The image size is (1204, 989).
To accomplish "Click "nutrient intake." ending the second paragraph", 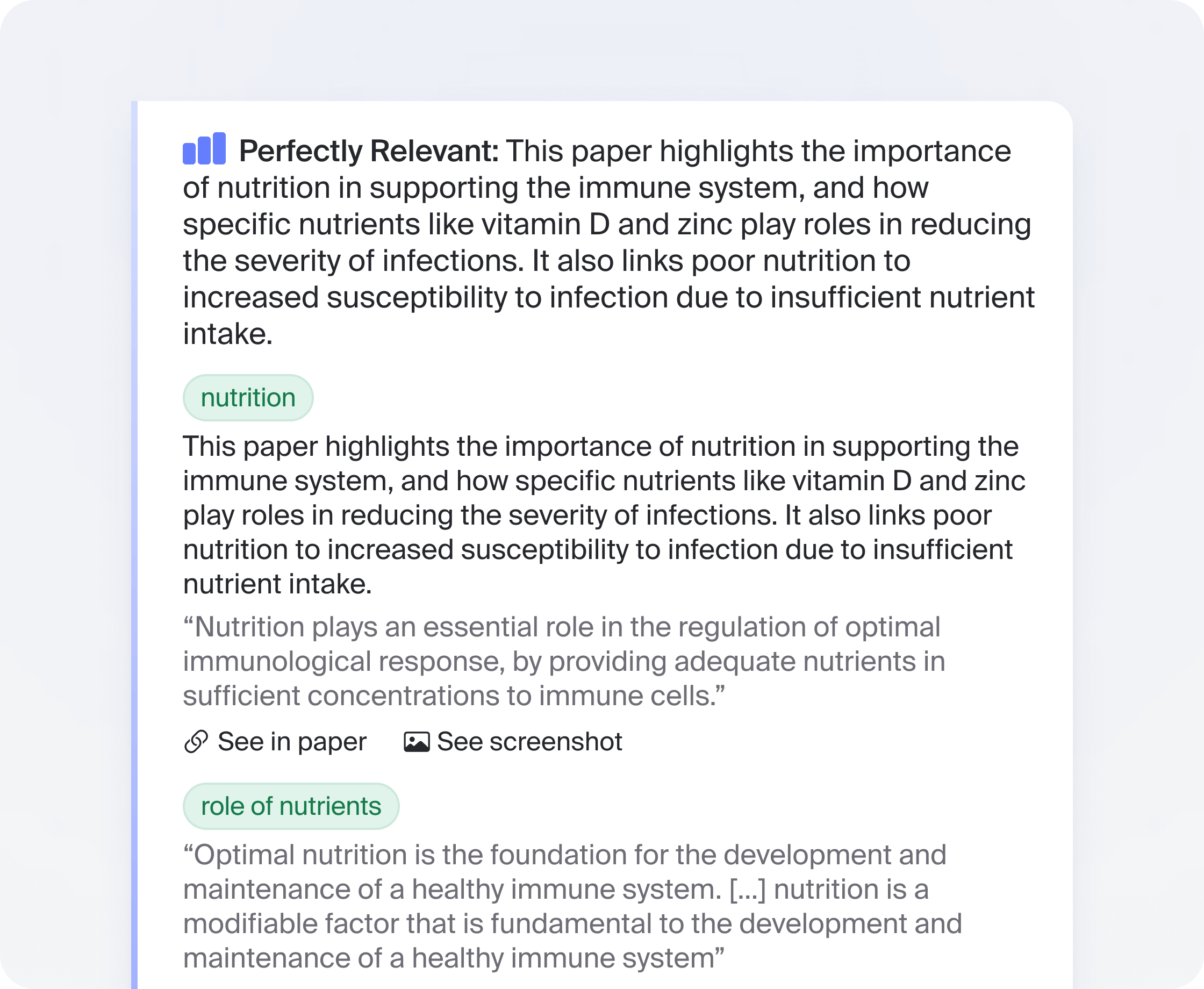I will click(277, 584).
